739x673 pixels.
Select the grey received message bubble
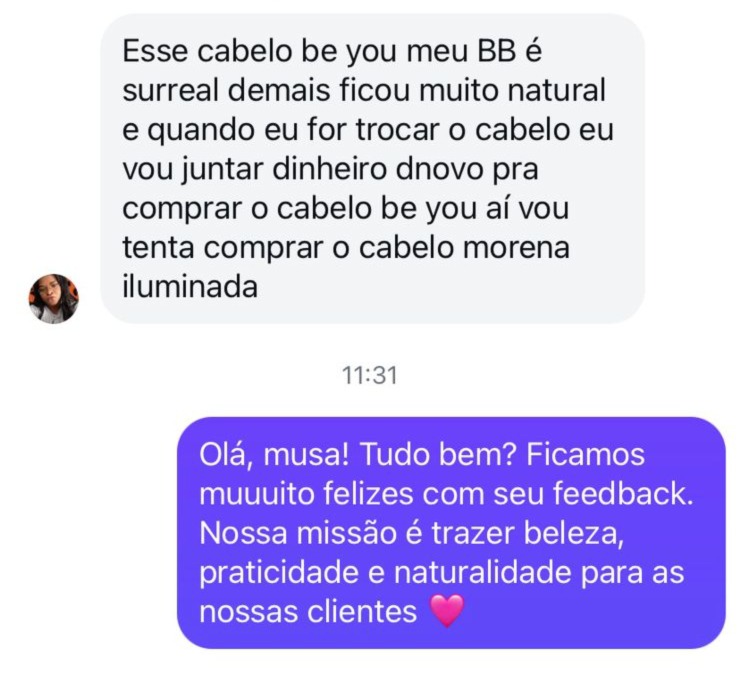click(372, 169)
